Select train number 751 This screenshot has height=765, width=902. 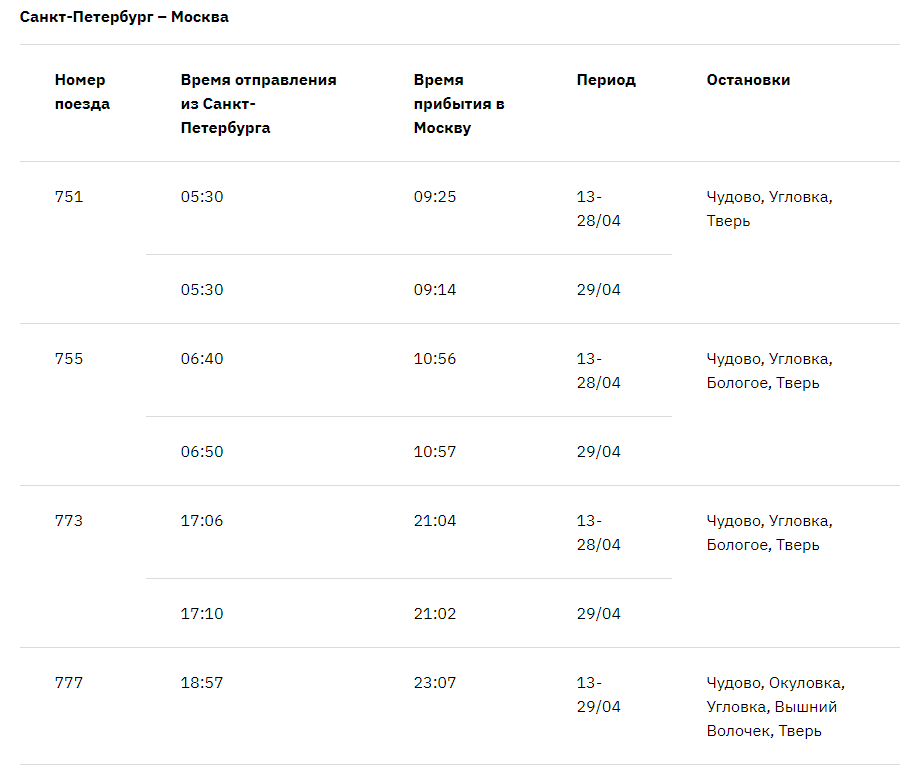pos(68,197)
